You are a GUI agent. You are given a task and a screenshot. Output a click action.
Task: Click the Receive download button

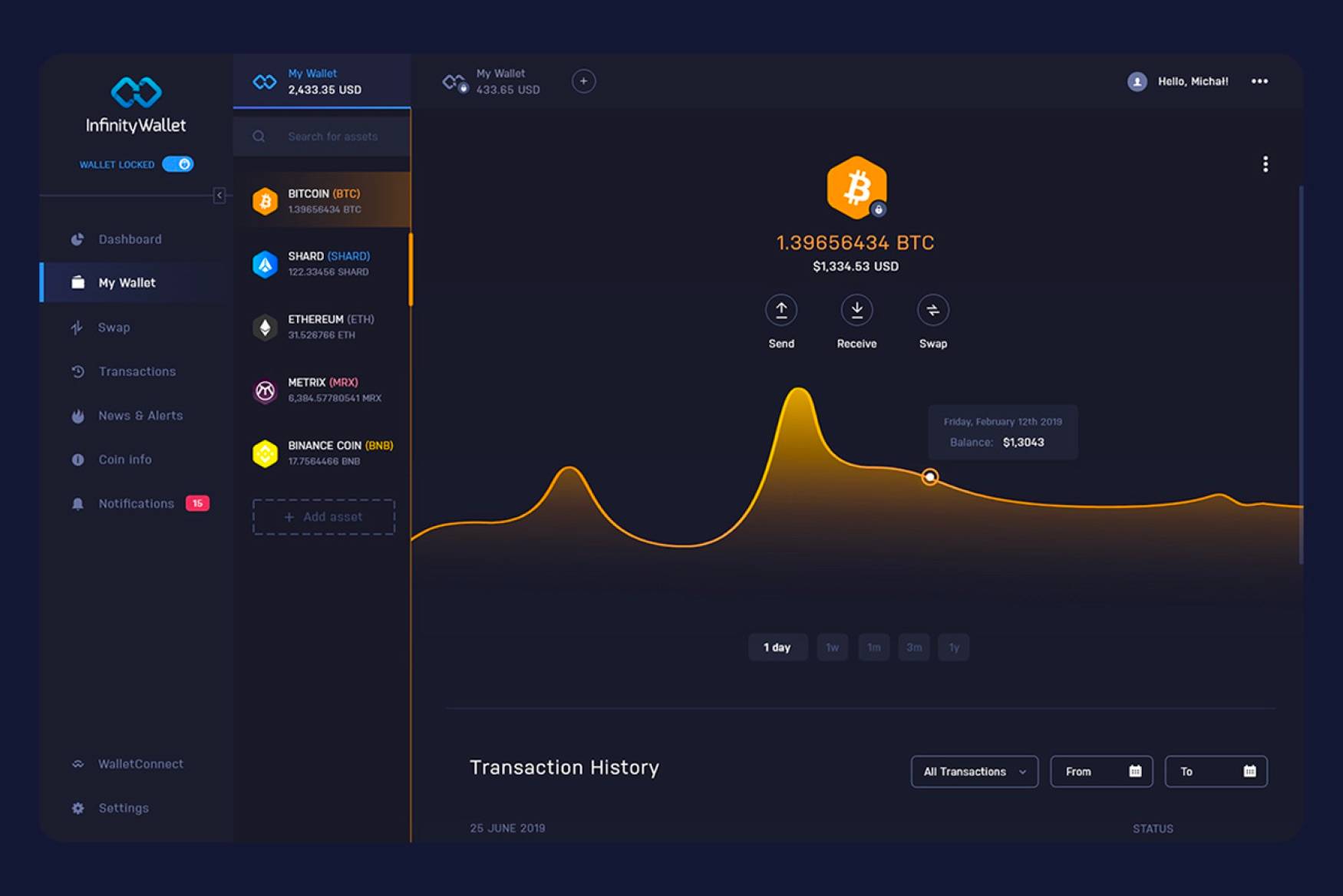click(856, 310)
